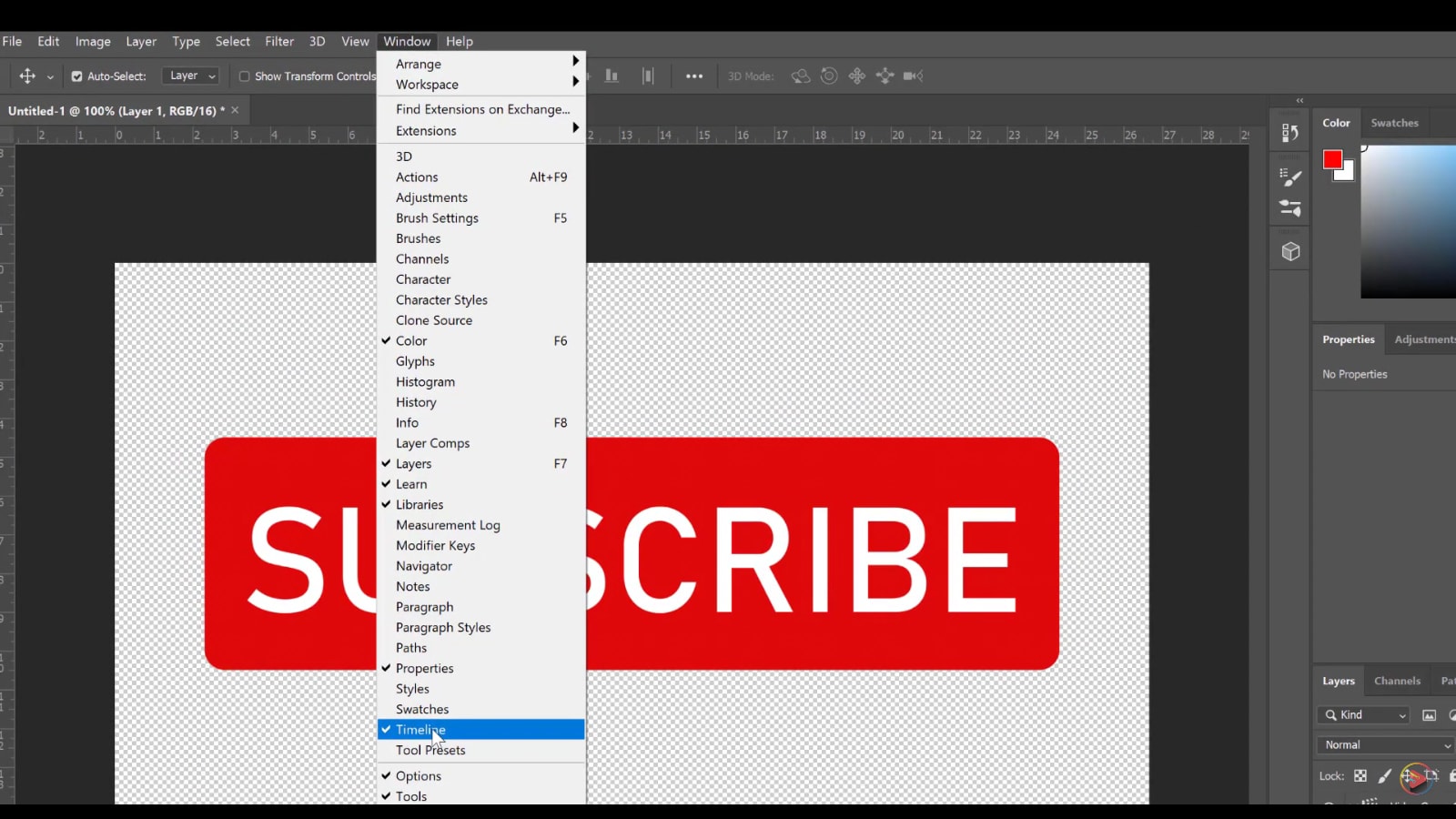Switch to the Swatches tab
The height and width of the screenshot is (819, 1456).
coord(1394,123)
